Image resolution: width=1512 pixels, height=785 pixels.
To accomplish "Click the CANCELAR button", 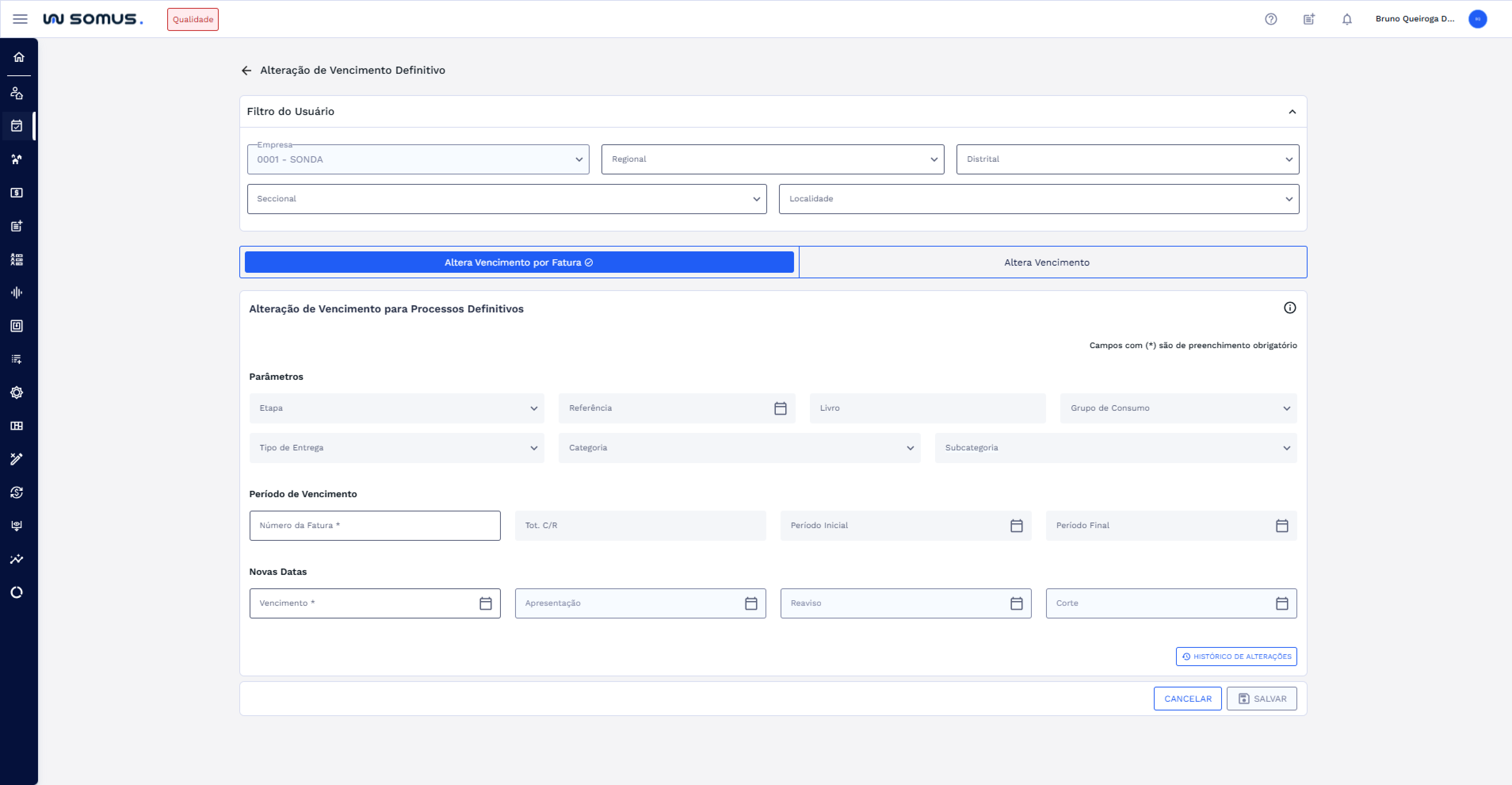I will click(1187, 699).
